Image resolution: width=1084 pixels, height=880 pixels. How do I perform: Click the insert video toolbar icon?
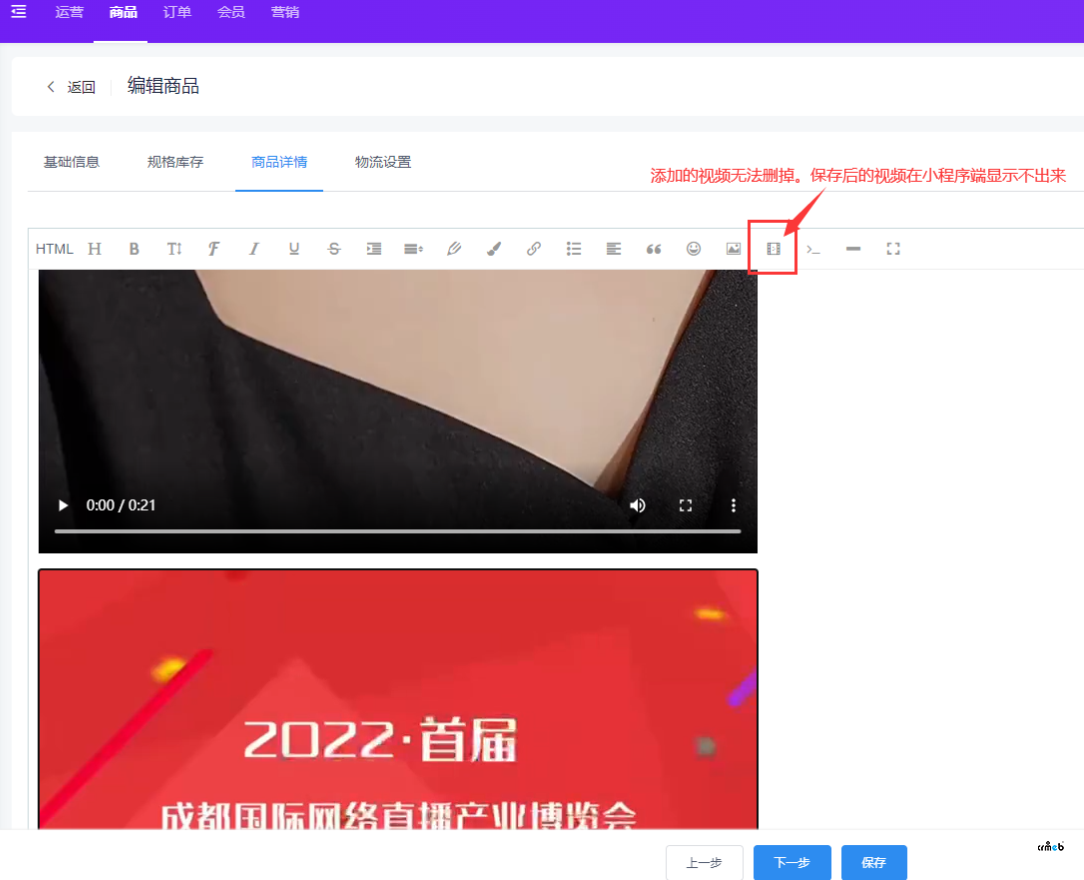tap(773, 249)
